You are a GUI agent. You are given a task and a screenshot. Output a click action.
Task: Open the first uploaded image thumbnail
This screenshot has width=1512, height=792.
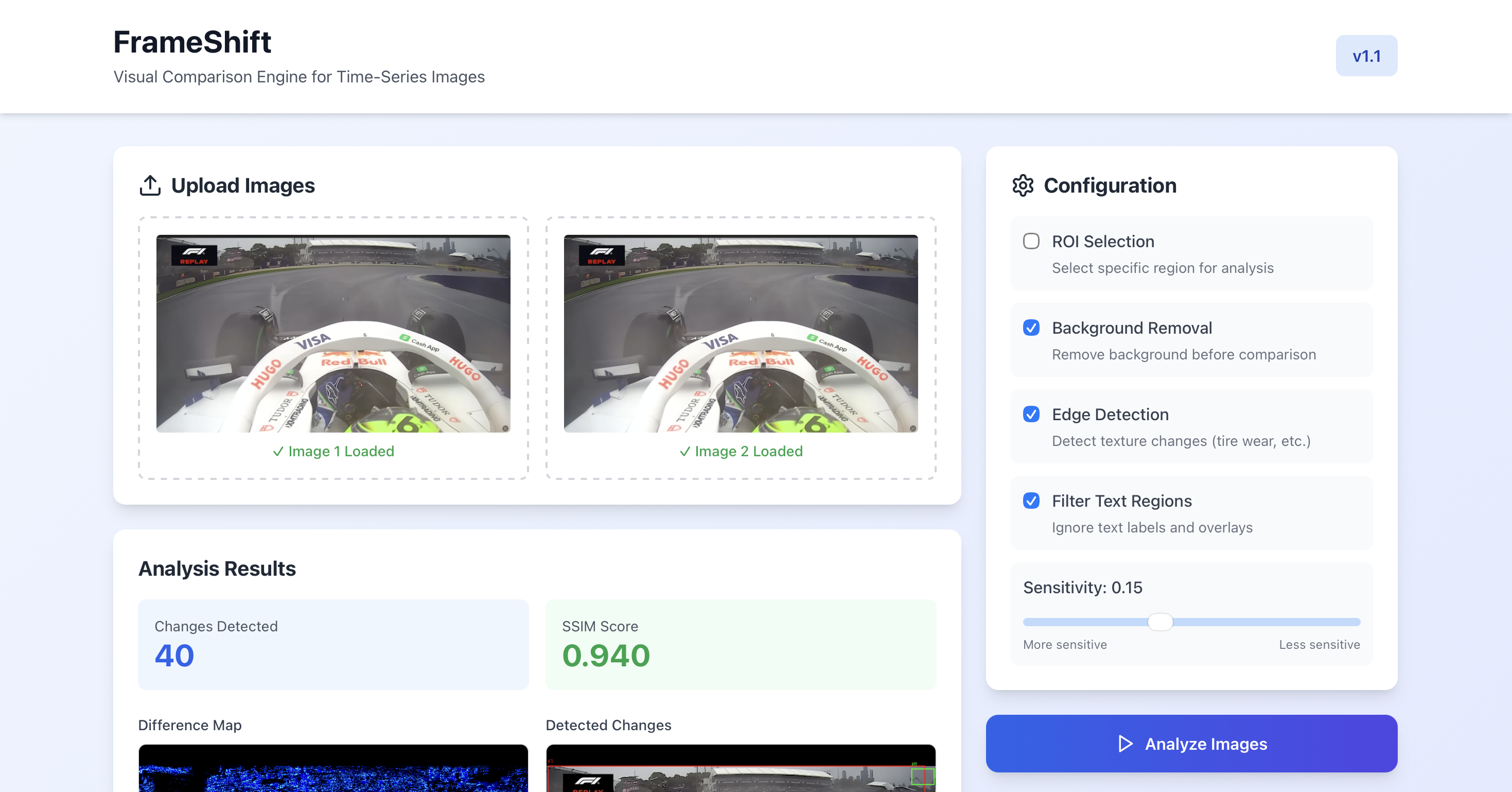click(x=333, y=333)
